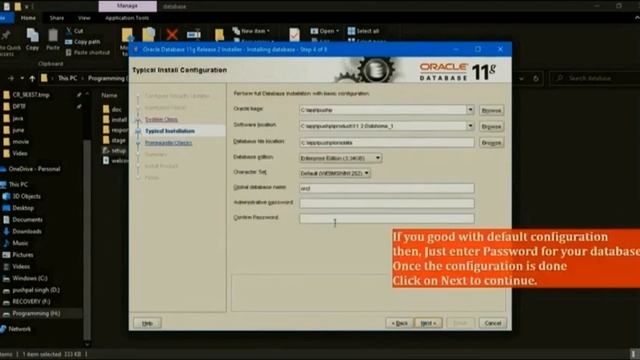Click the Help button in installer
This screenshot has width=640, height=360.
point(147,323)
